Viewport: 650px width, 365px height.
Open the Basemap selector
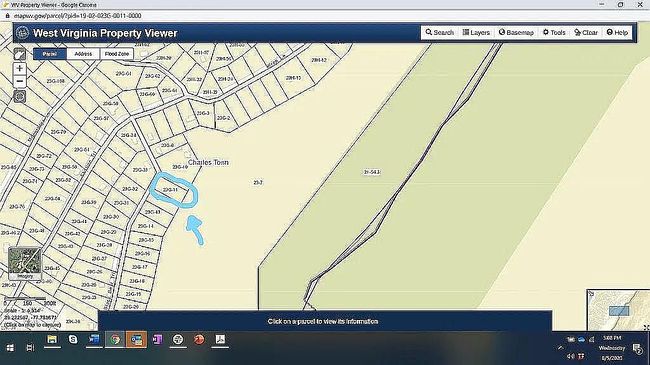(516, 32)
